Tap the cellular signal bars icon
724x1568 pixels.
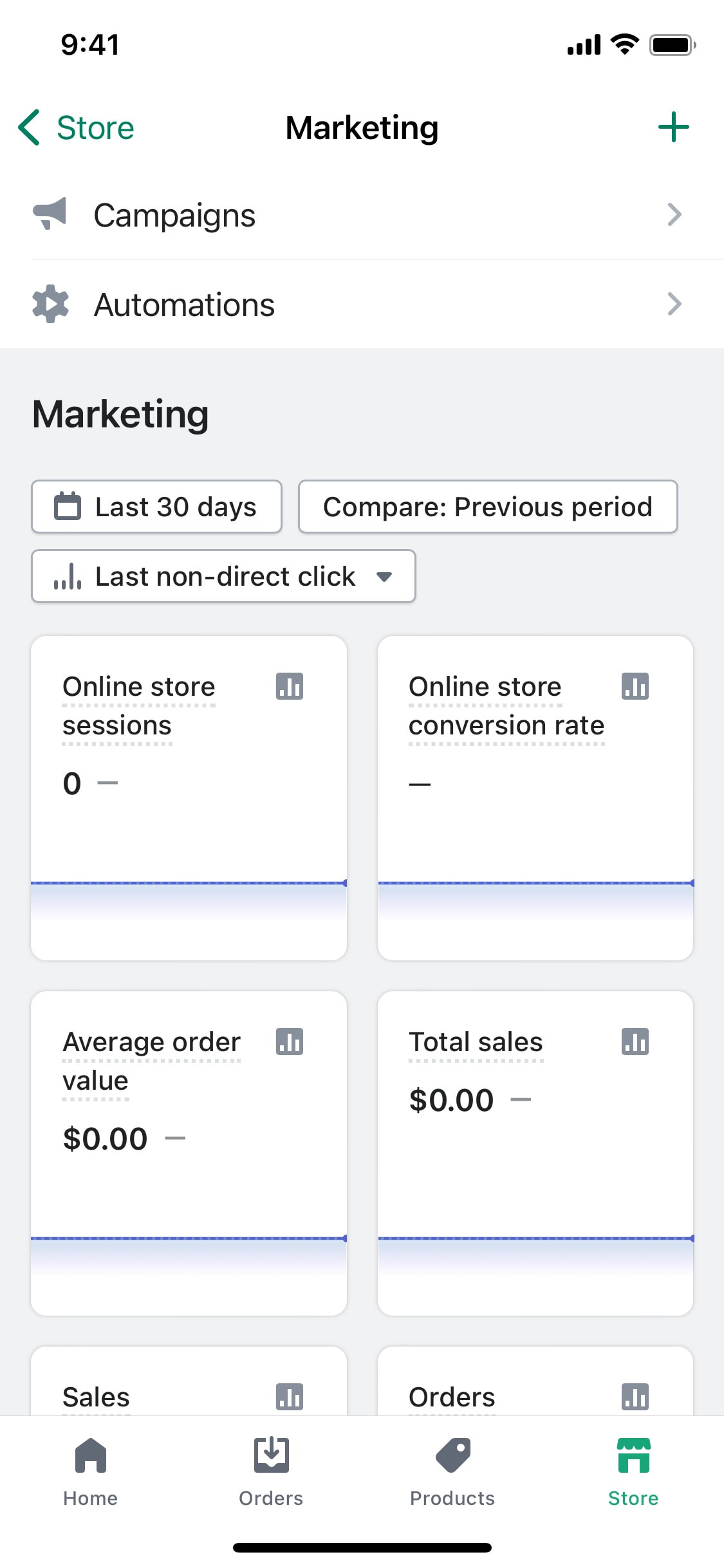pos(584,45)
